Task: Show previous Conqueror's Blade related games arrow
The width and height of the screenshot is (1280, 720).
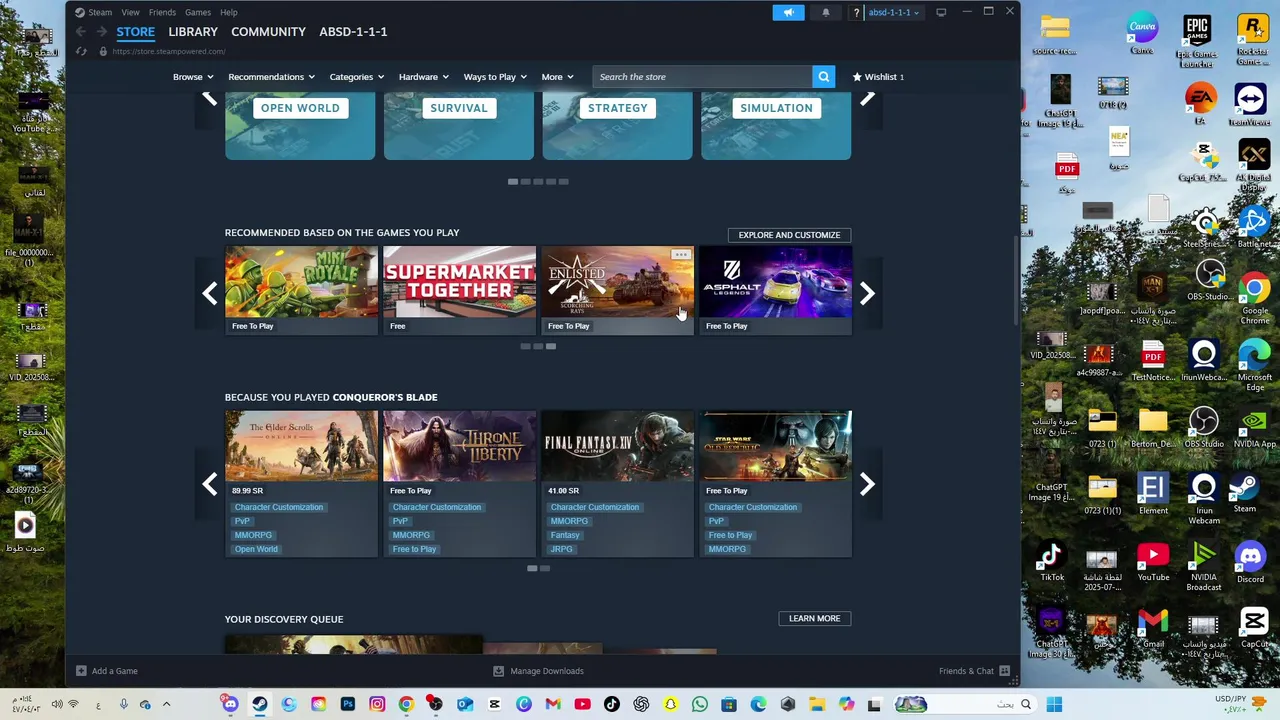Action: click(209, 484)
